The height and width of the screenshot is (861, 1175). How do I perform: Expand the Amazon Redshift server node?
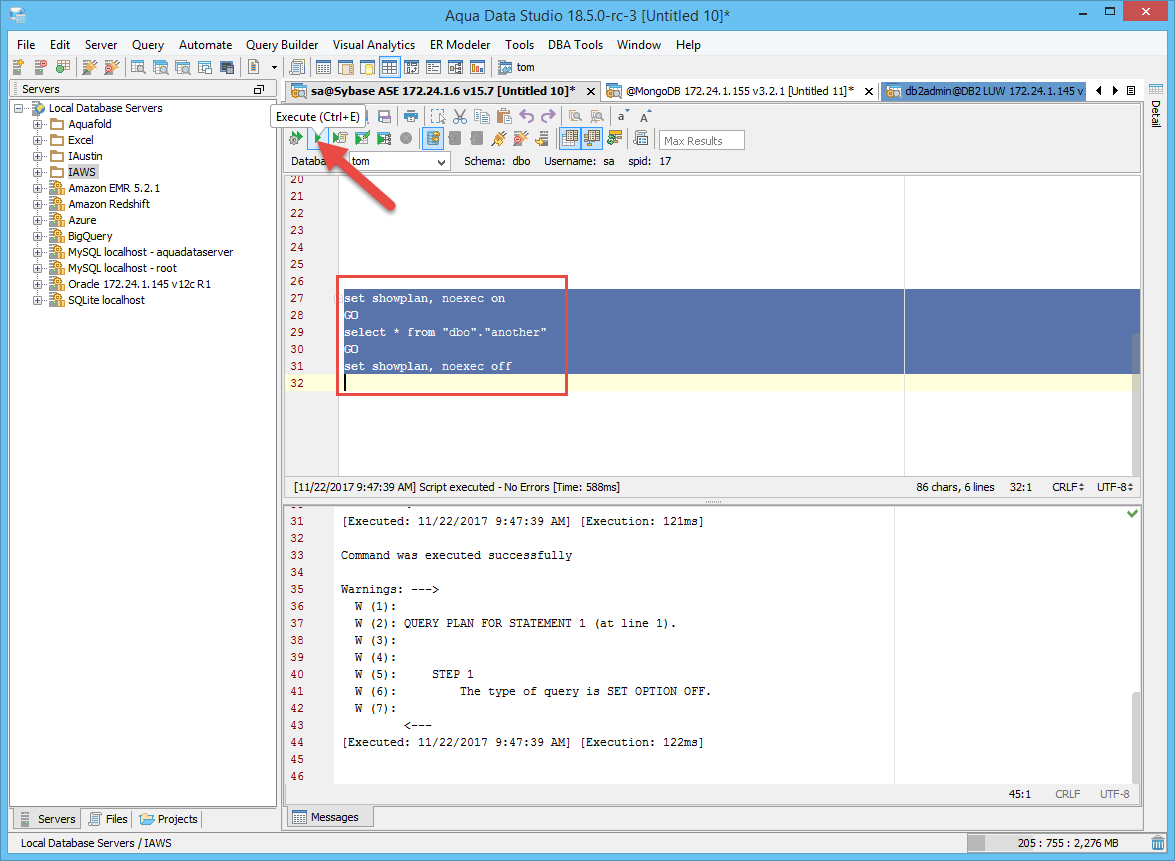click(37, 204)
